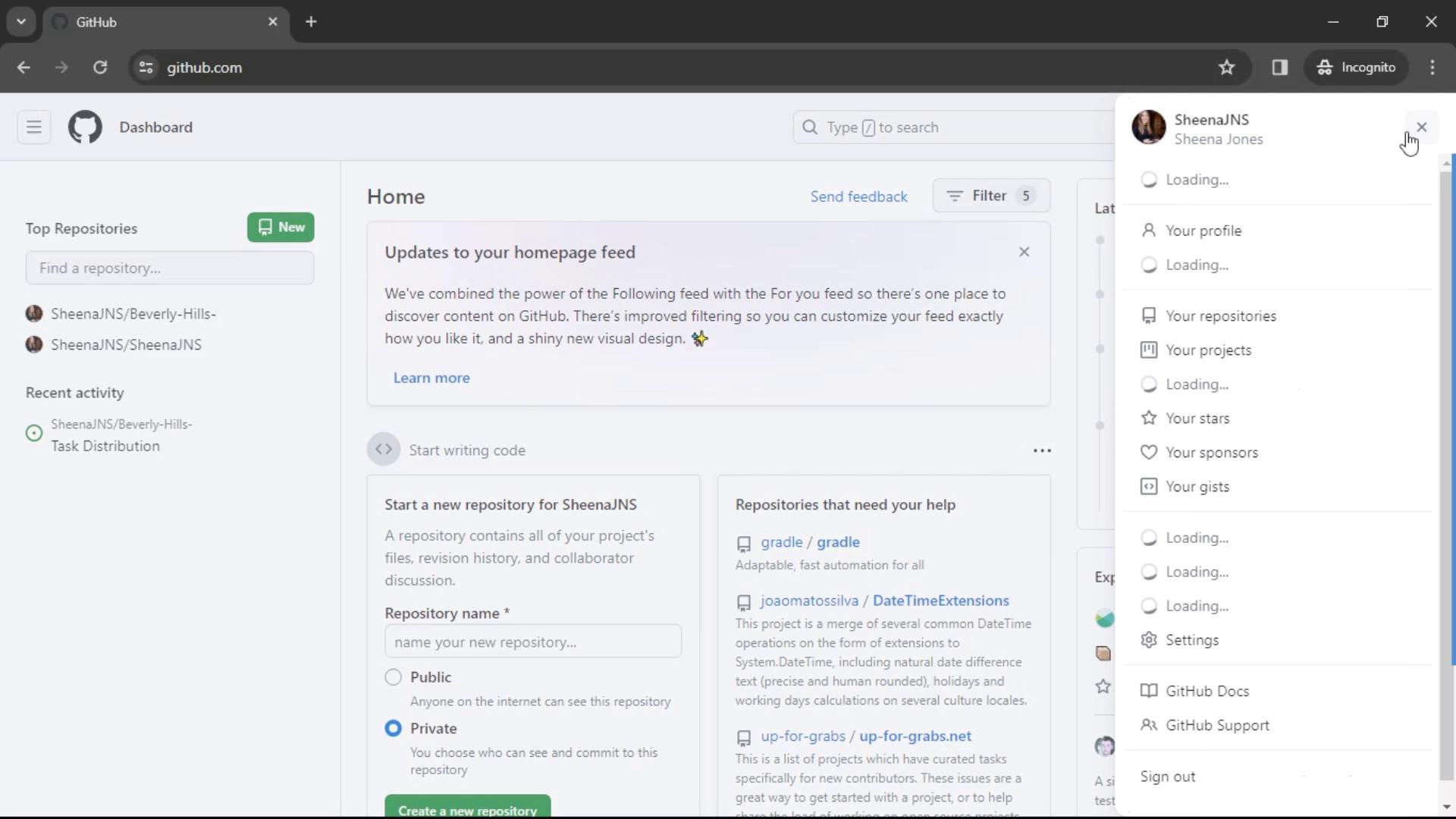The width and height of the screenshot is (1456, 819).
Task: Open Your projects section
Action: coord(1209,350)
